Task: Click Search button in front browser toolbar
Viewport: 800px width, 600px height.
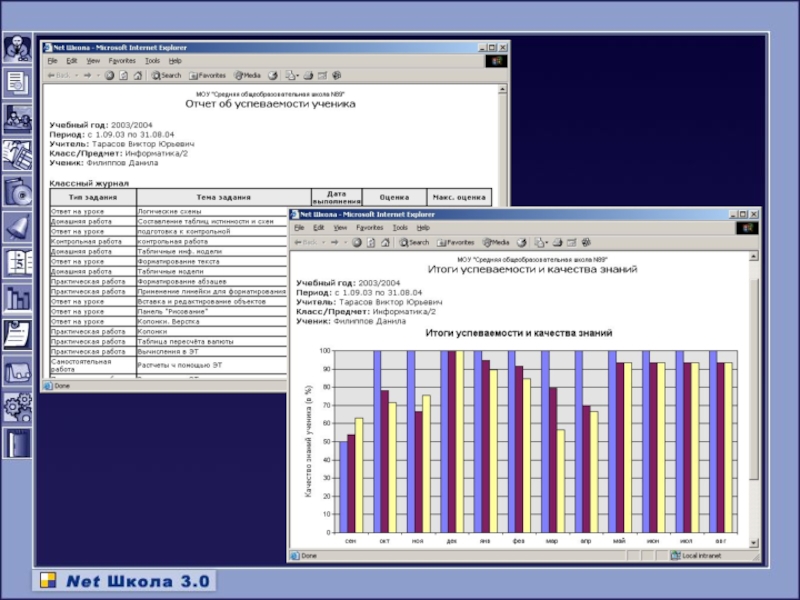Action: coord(414,242)
